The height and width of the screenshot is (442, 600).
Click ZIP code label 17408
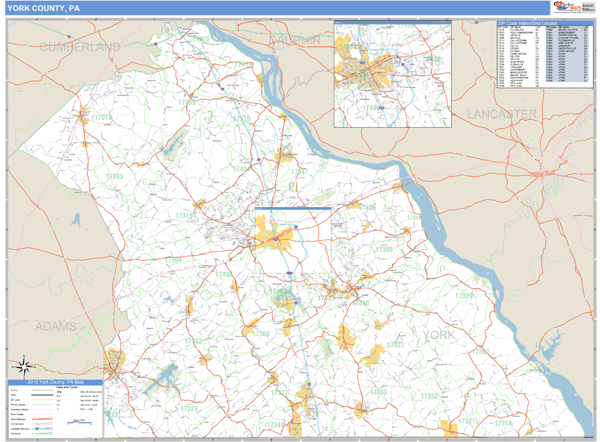pyautogui.click(x=224, y=274)
